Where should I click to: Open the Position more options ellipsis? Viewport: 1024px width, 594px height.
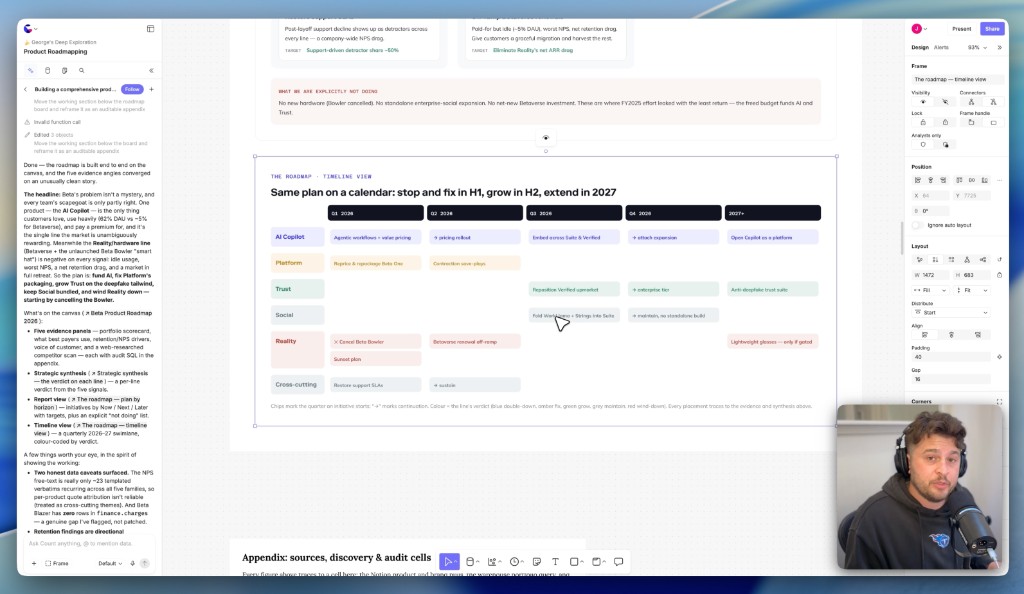(x=999, y=180)
